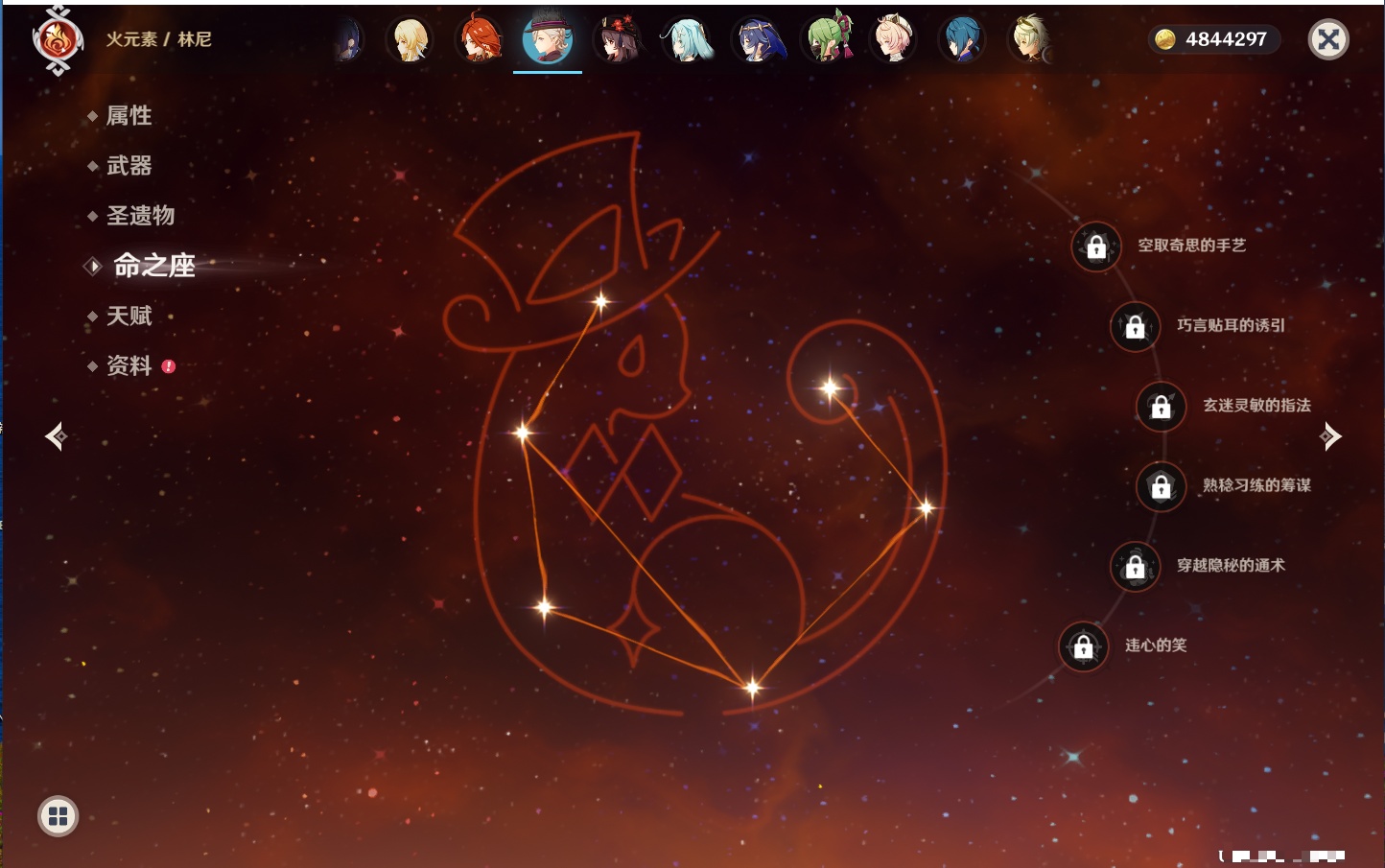
Task: Open the 武器 weapon page
Action: pos(129,166)
